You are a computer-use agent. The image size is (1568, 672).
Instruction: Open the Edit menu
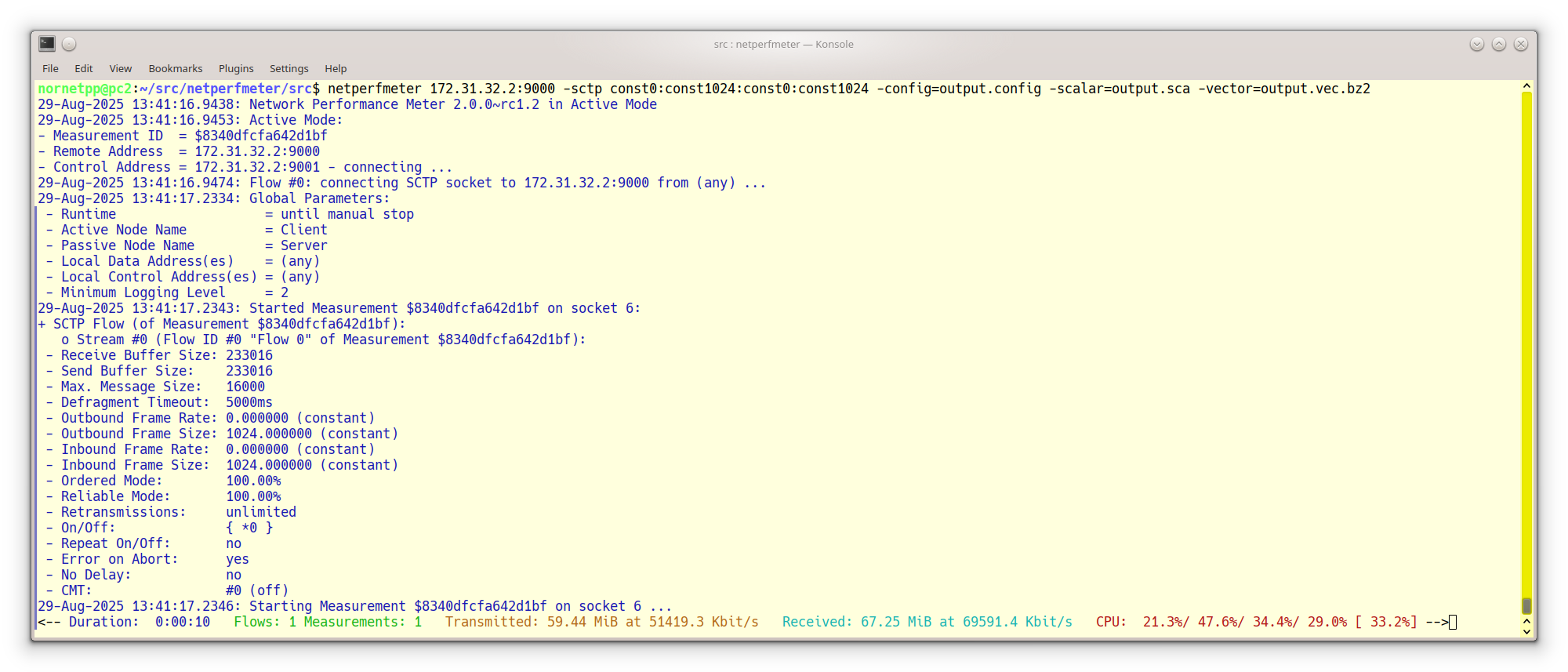(x=83, y=68)
